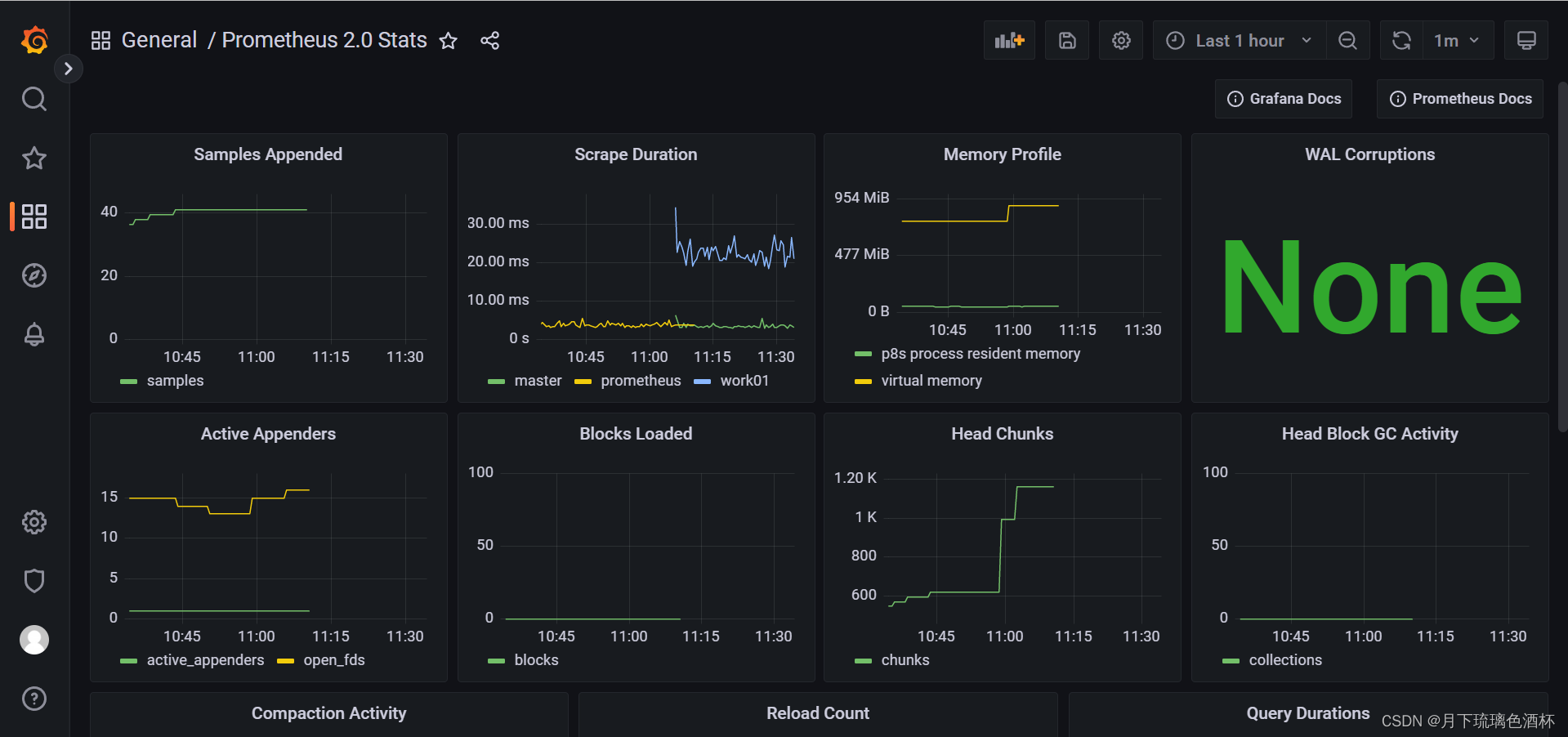Open the Reload Count panel menu

coord(818,713)
